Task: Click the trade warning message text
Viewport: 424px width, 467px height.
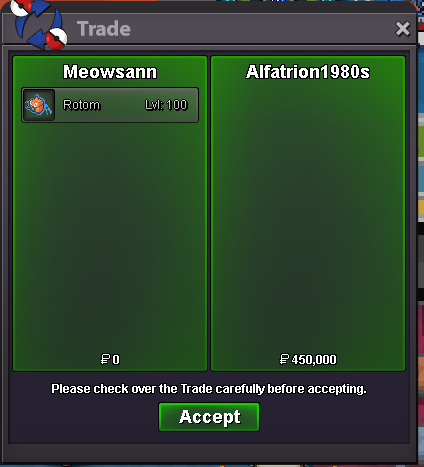Action: click(209, 389)
